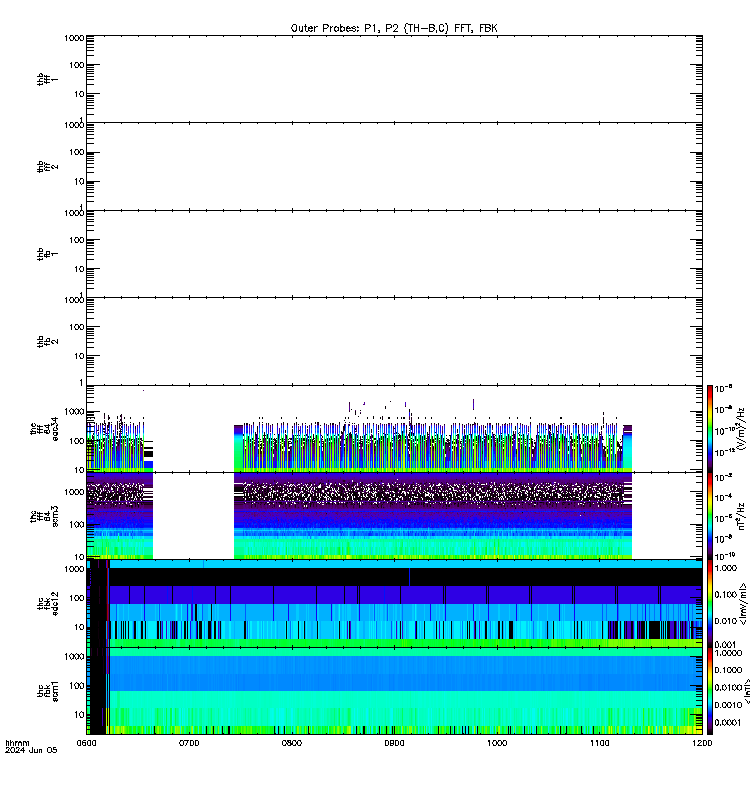Click the thc fbk edc12 spectrogram near 0800
The height and width of the screenshot is (800, 750).
coord(291,603)
